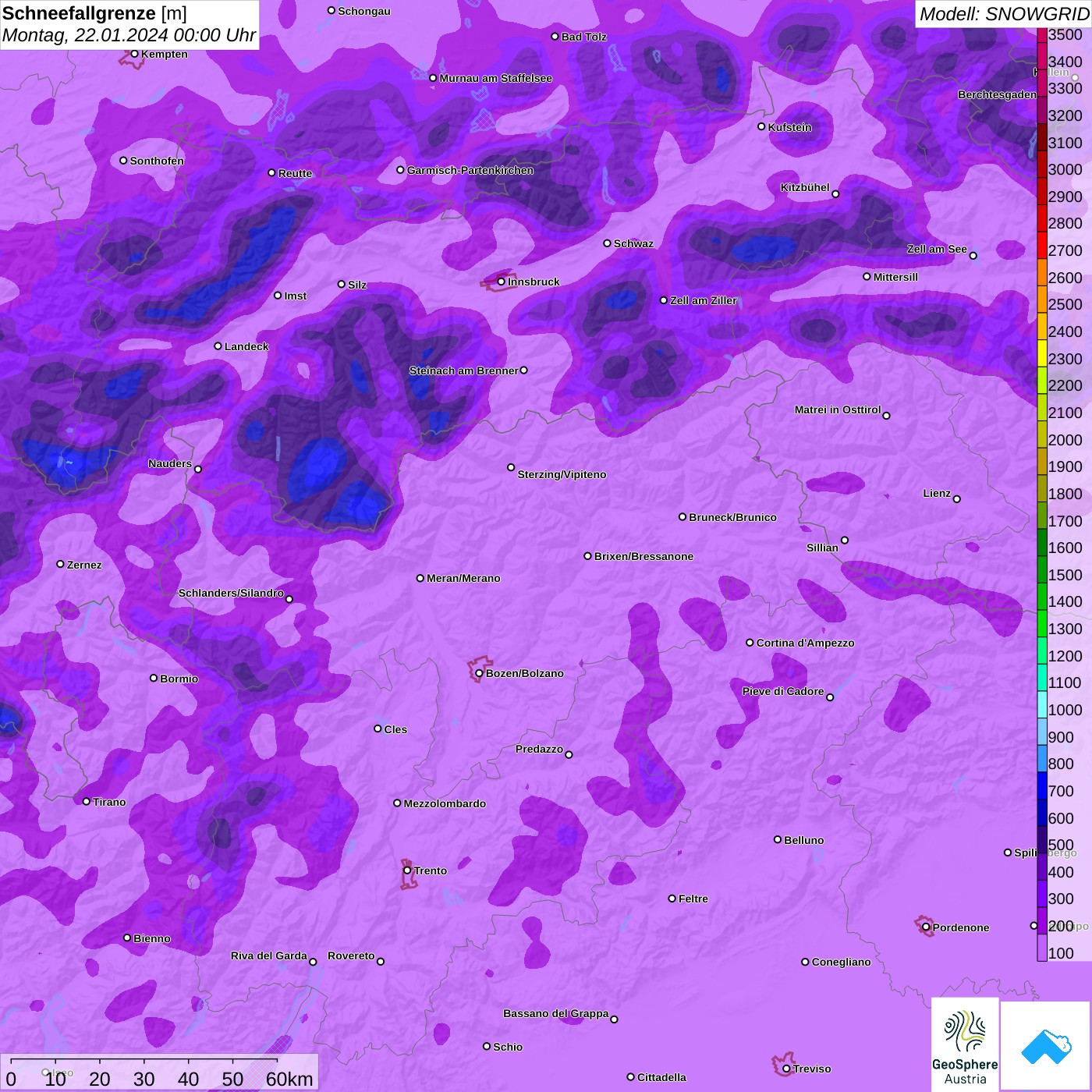Click the Bienno location dot

click(x=127, y=938)
